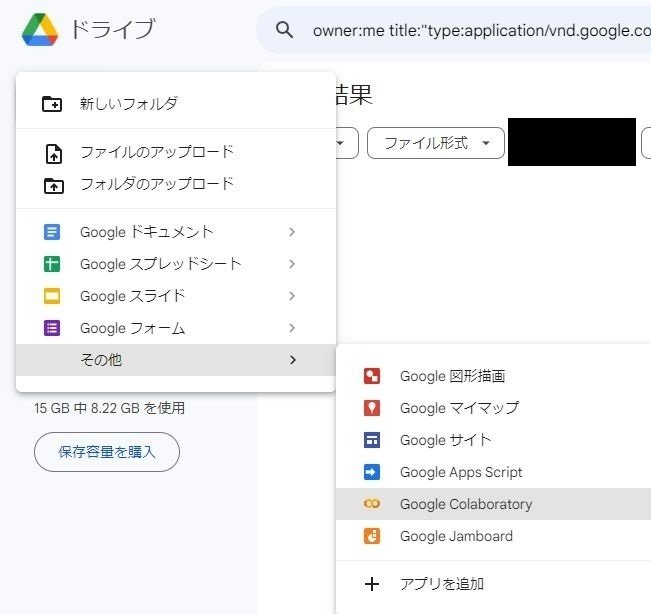Select Google サイト from submenu
The height and width of the screenshot is (614, 651).
(x=493, y=440)
